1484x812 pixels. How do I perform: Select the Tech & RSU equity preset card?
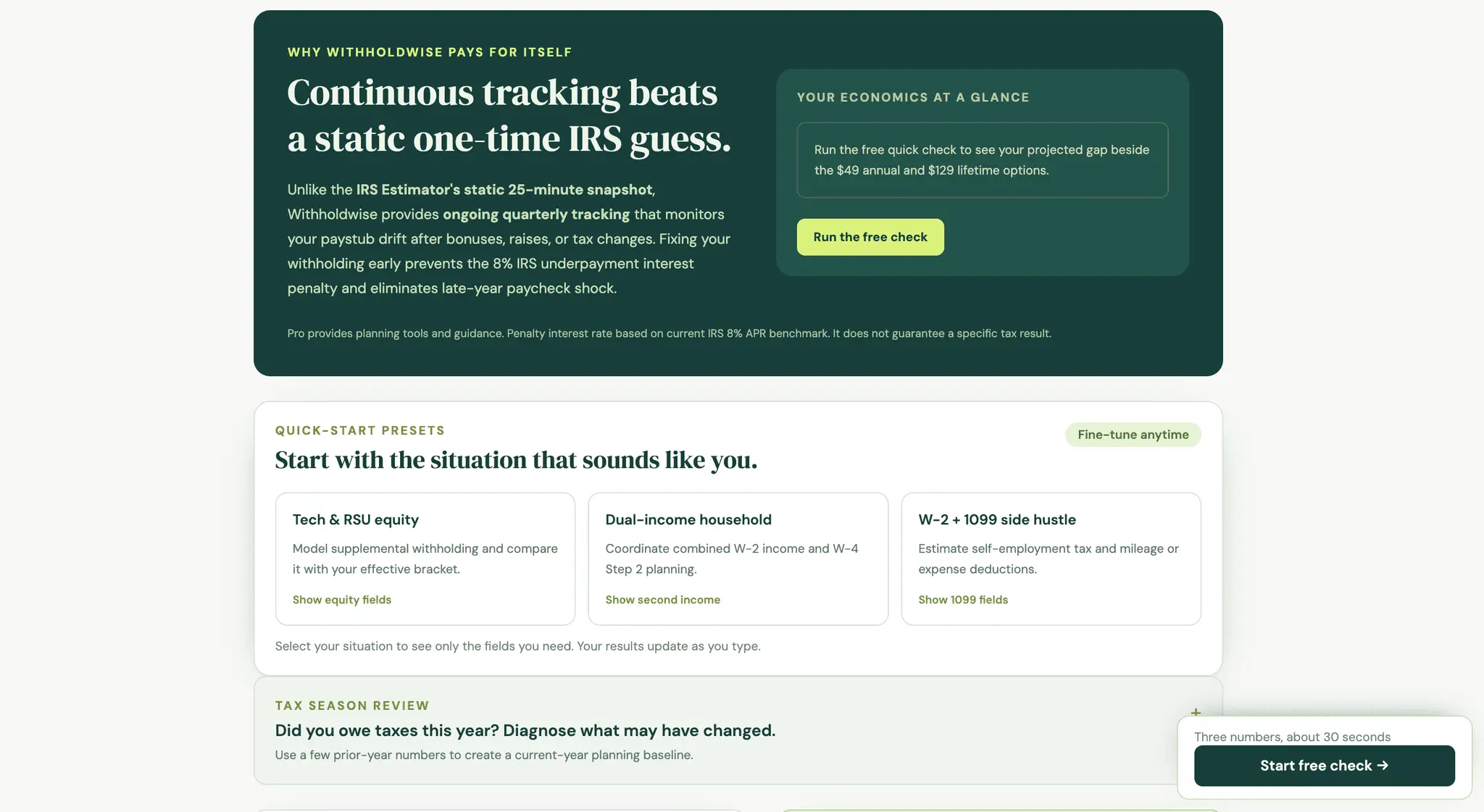(425, 558)
